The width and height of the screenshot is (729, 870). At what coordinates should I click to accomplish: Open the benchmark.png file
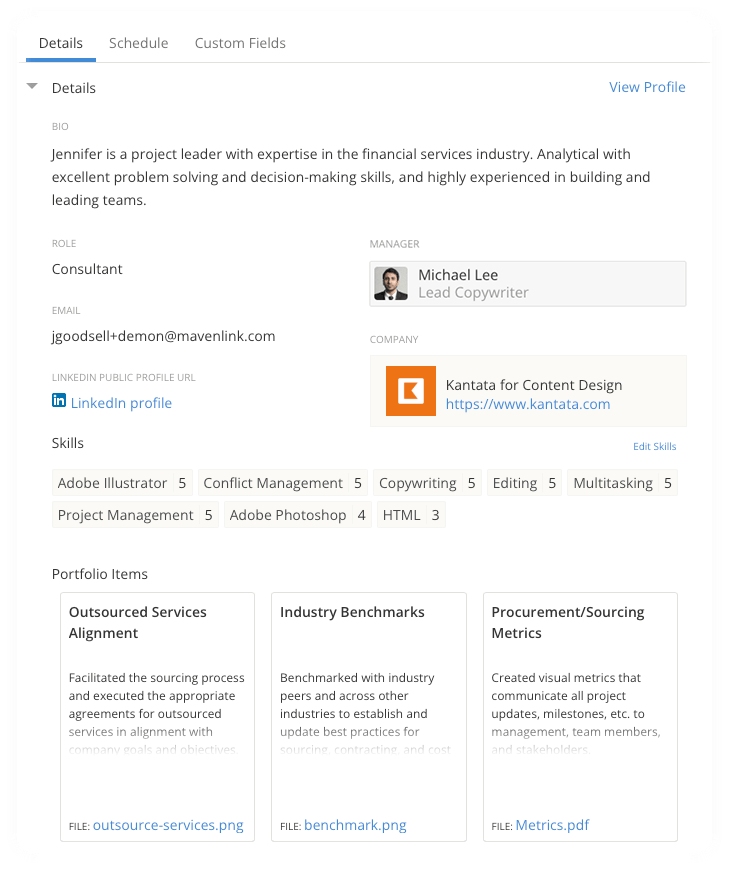pyautogui.click(x=355, y=825)
